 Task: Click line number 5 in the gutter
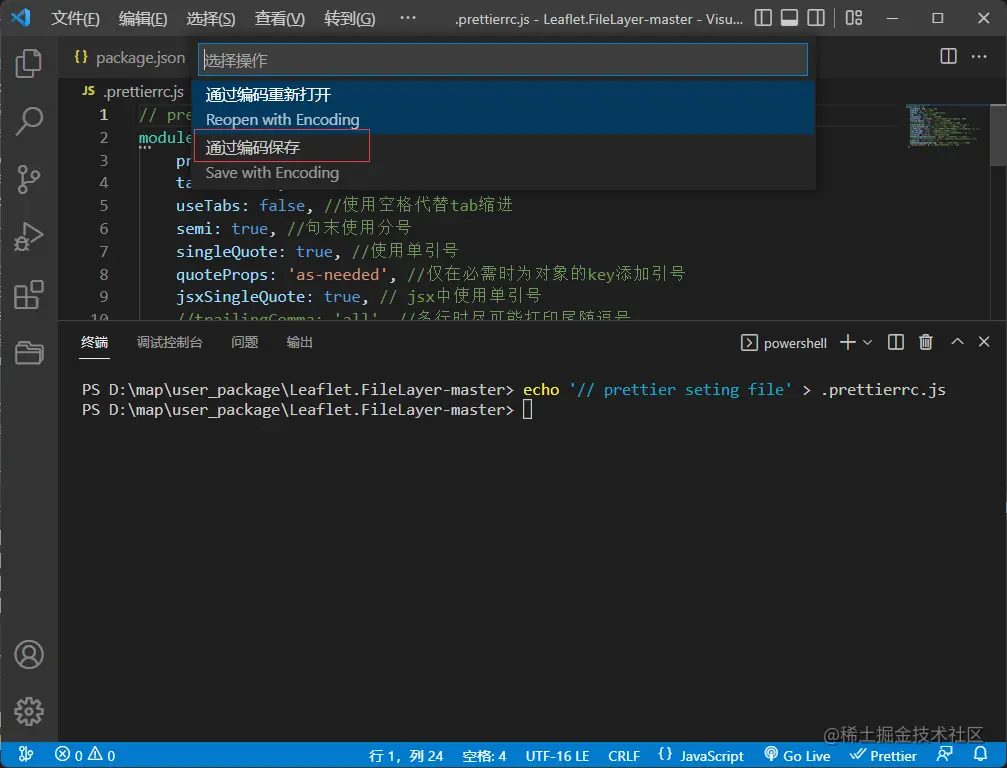[103, 205]
